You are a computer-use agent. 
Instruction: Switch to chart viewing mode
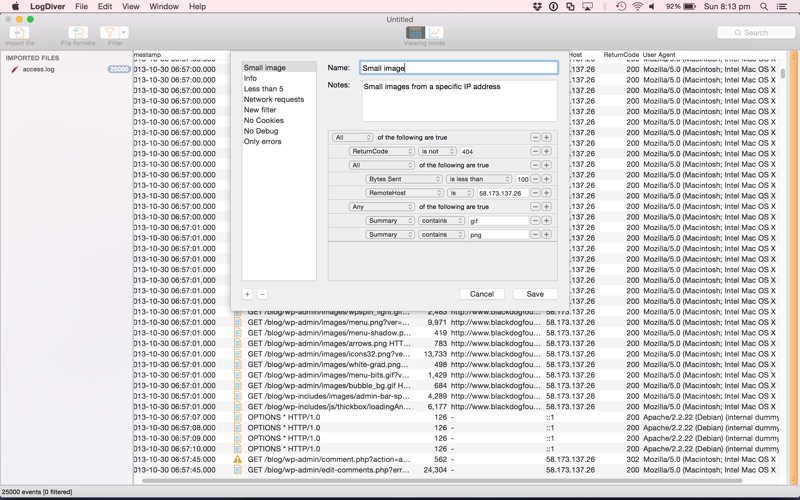pos(434,33)
